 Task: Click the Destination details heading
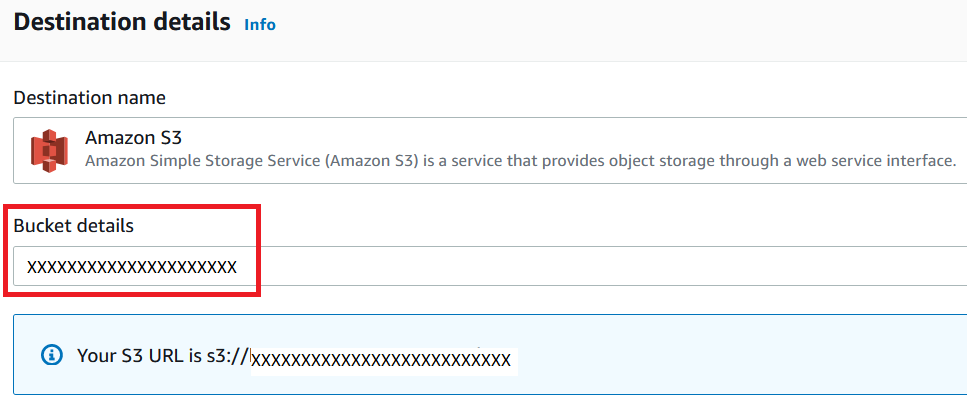[x=122, y=22]
